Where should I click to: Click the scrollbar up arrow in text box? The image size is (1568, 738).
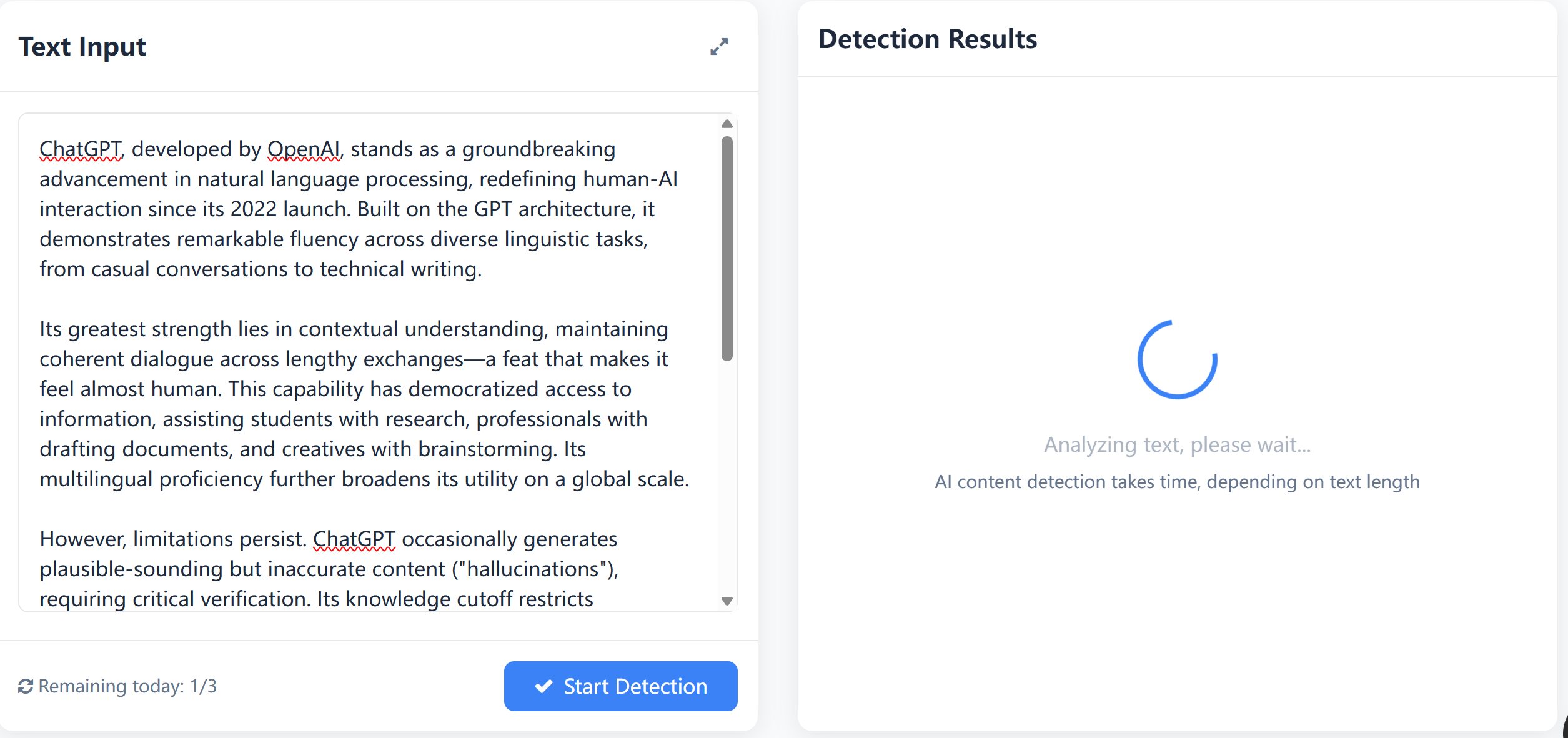(x=727, y=124)
